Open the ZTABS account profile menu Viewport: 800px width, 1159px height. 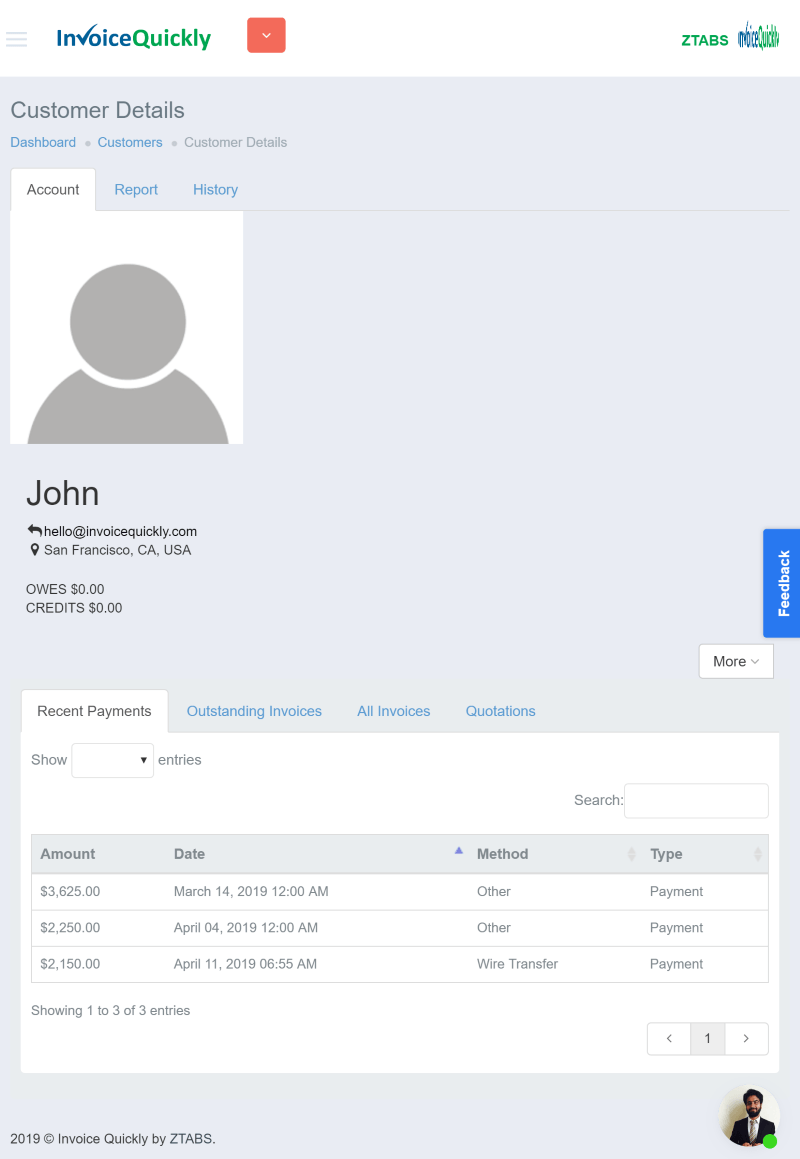(x=729, y=39)
